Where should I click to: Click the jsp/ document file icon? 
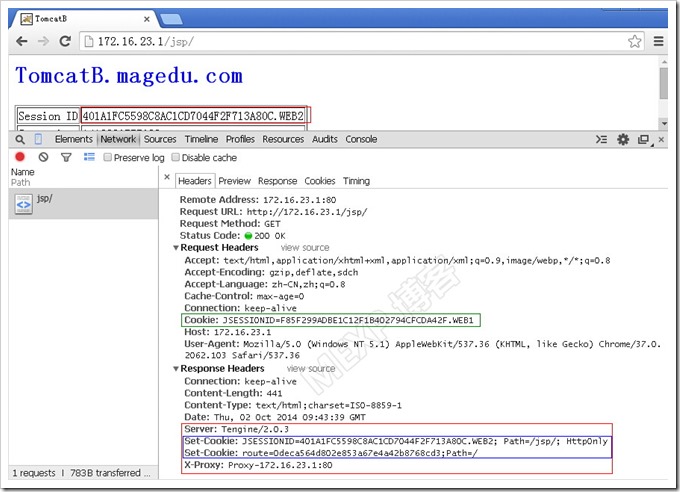23,204
